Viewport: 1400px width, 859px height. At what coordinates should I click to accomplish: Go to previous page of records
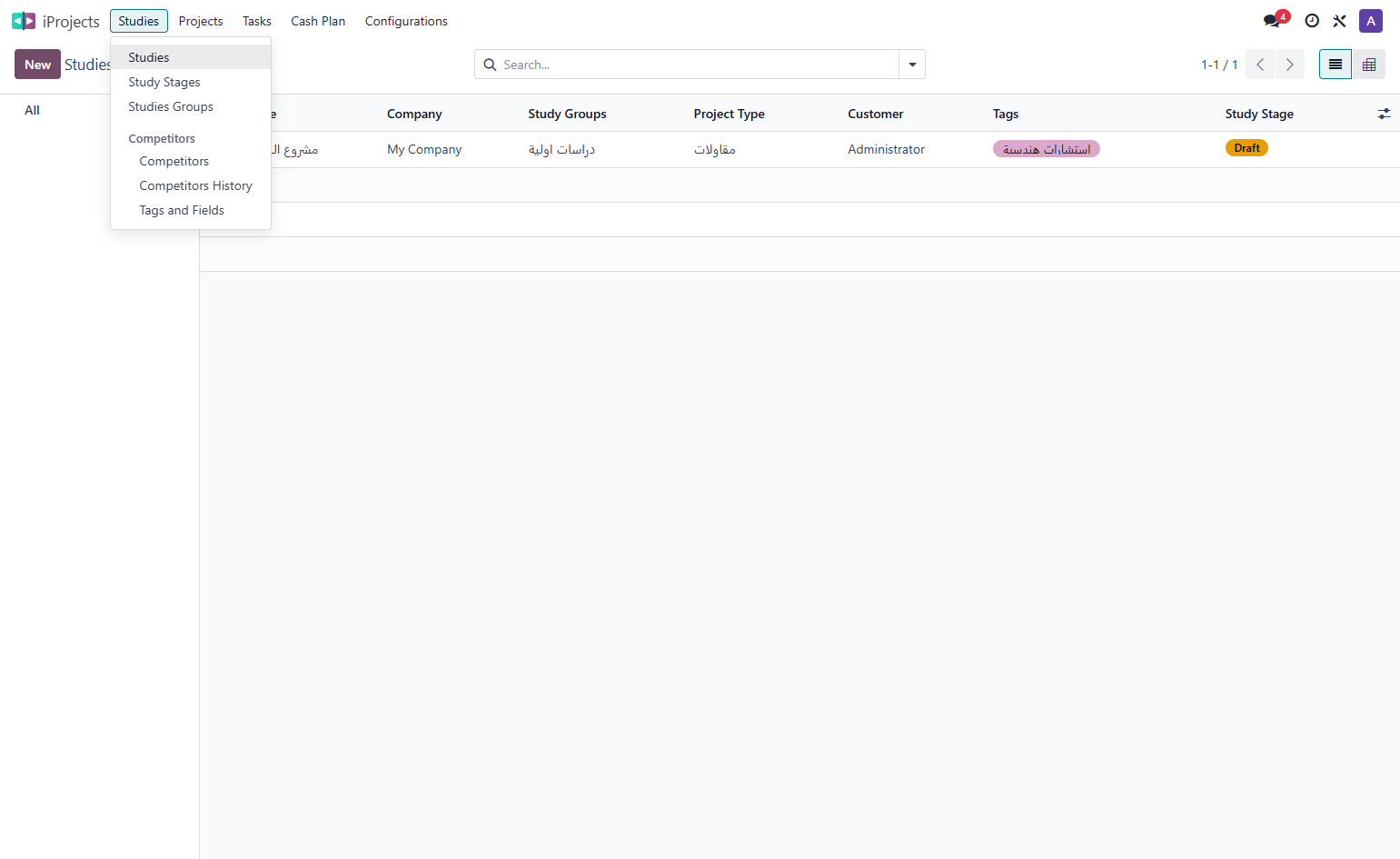point(1260,65)
